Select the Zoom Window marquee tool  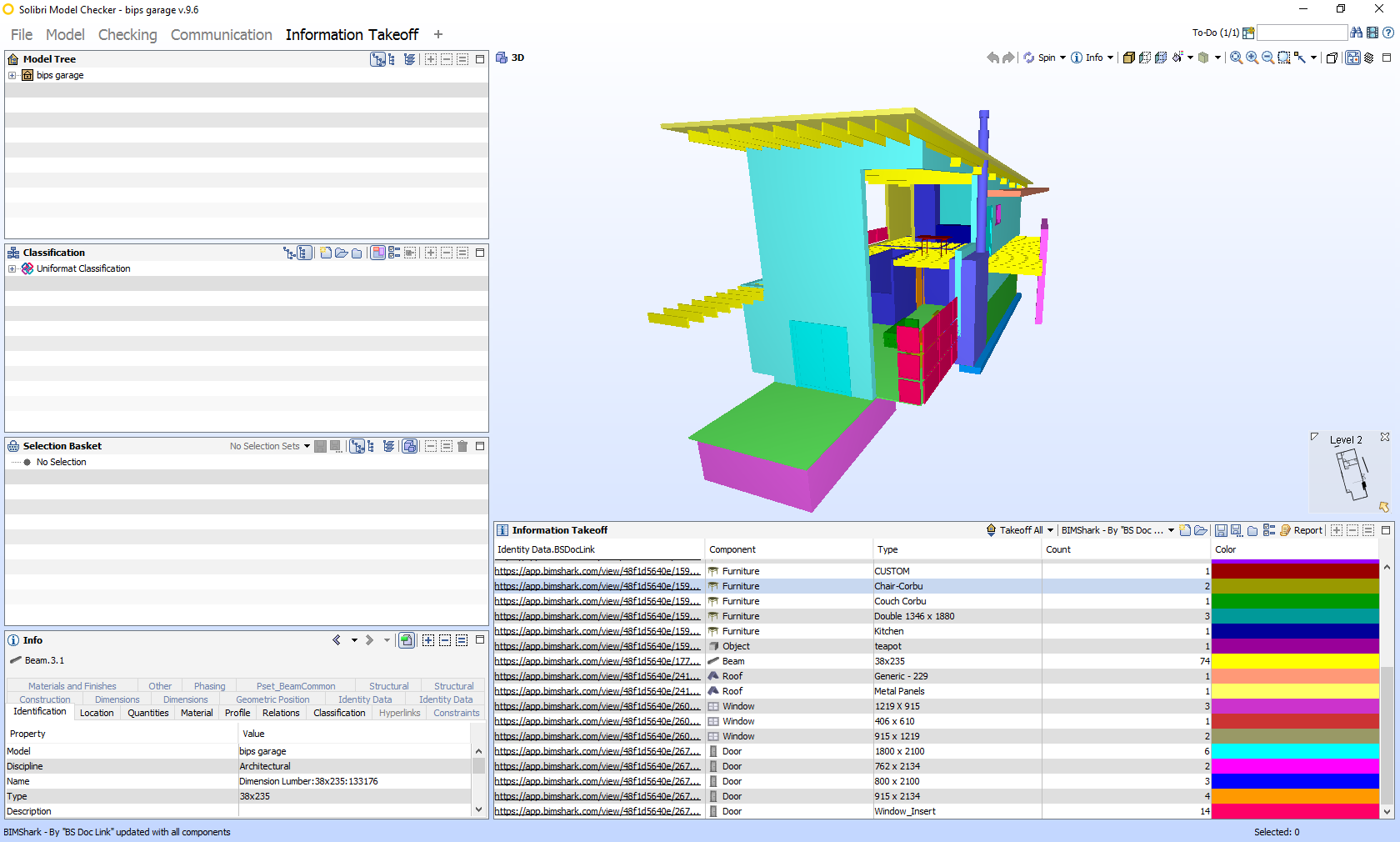click(x=1283, y=58)
